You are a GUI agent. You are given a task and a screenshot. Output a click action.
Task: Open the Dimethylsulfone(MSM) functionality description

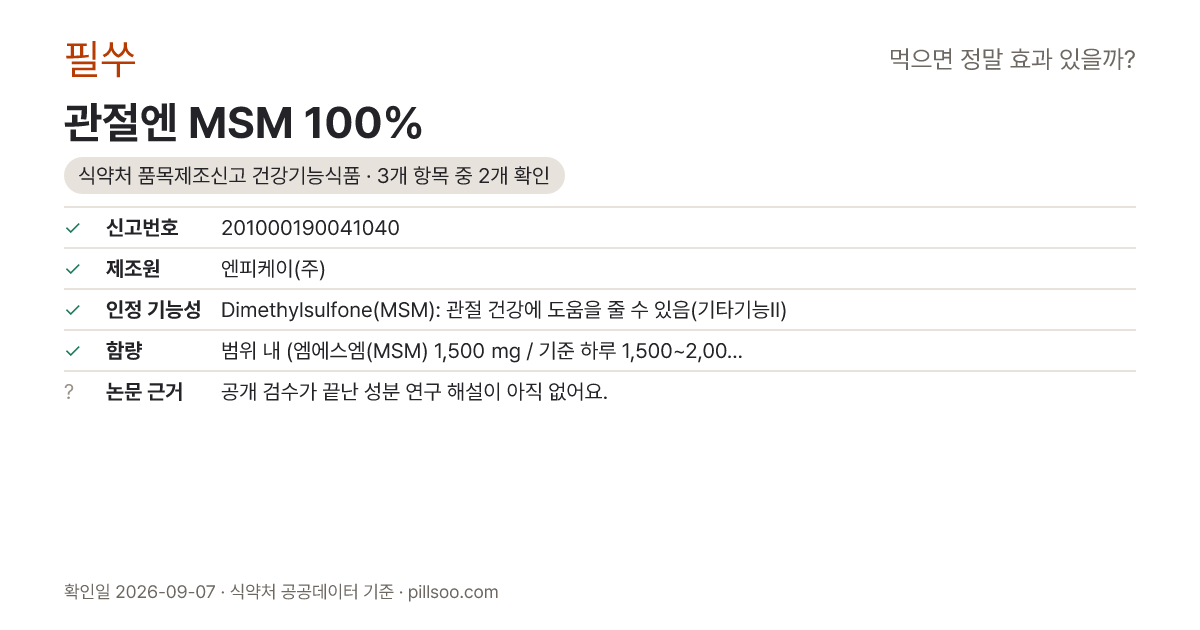[504, 310]
